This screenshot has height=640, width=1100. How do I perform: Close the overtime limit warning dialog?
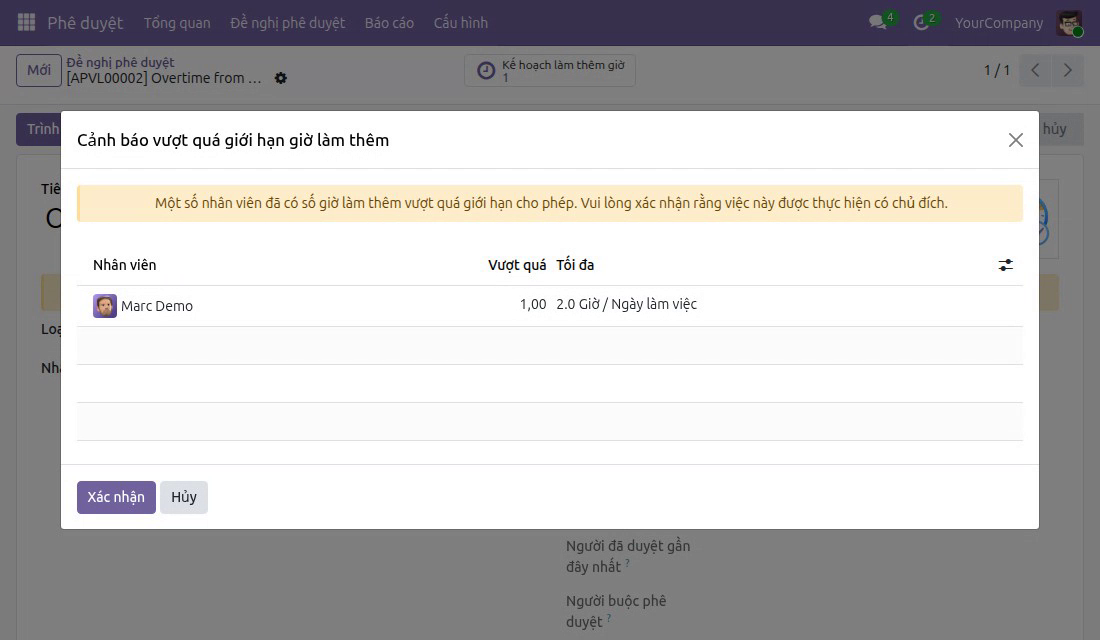tap(1015, 140)
